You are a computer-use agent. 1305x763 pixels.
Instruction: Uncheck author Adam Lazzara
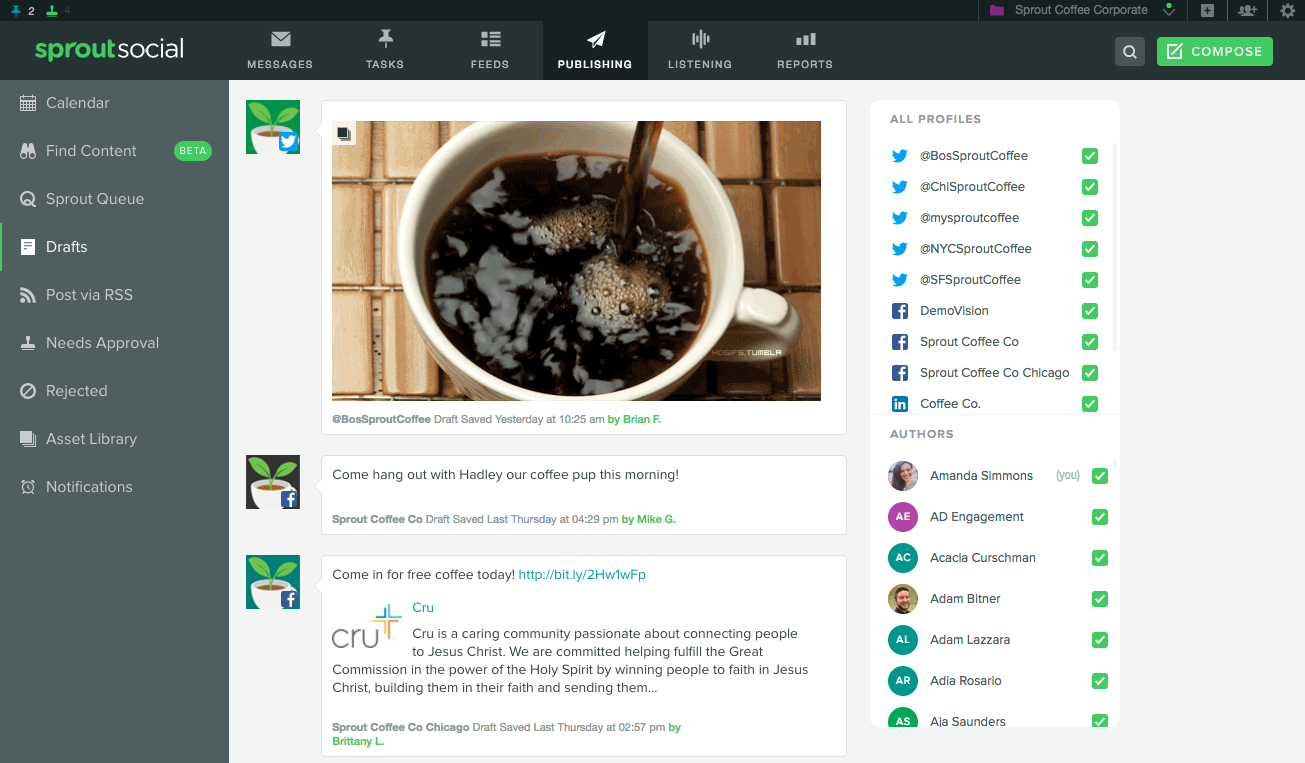pos(1100,640)
